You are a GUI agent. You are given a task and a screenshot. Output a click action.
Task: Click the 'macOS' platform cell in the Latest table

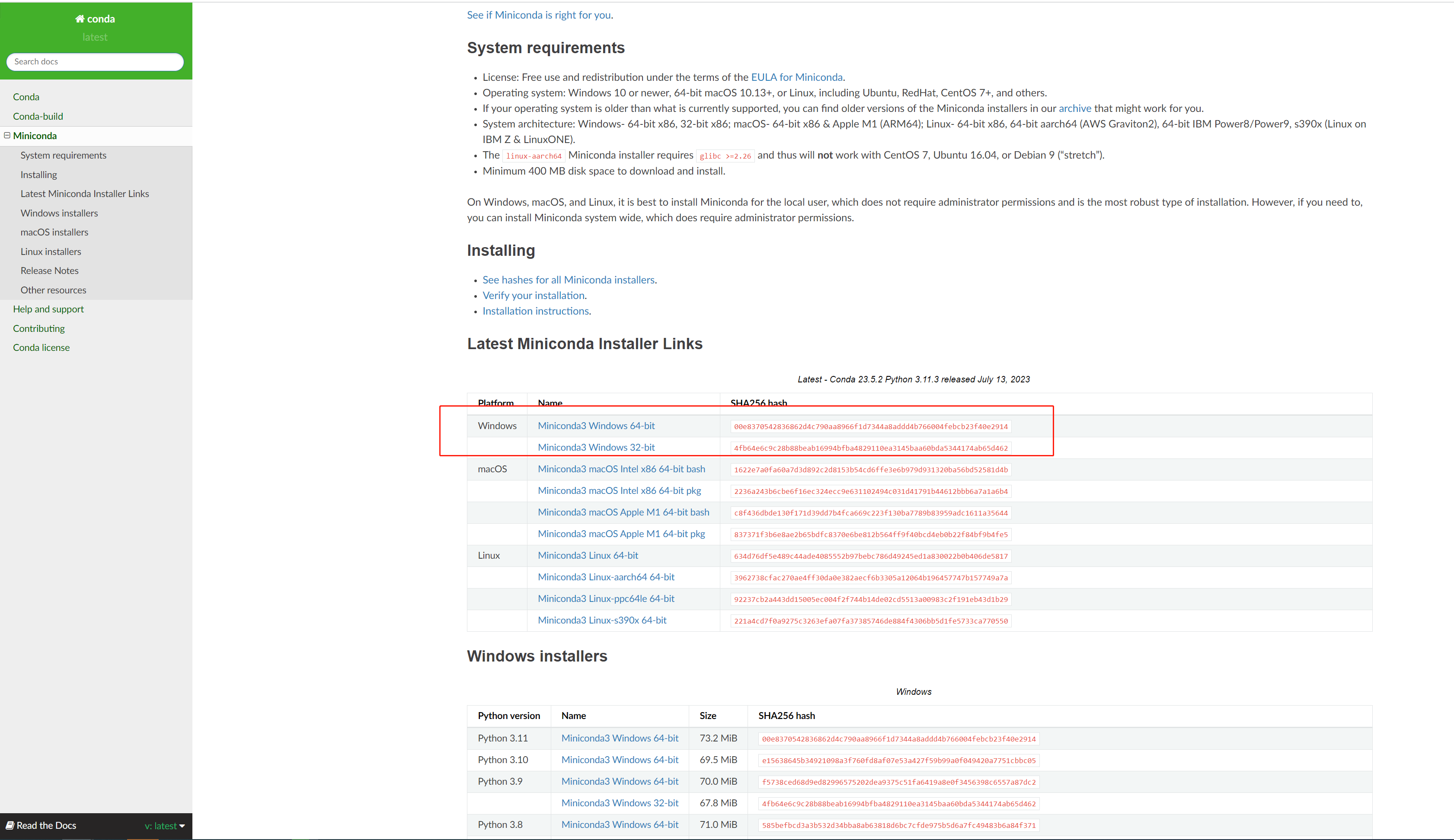492,469
